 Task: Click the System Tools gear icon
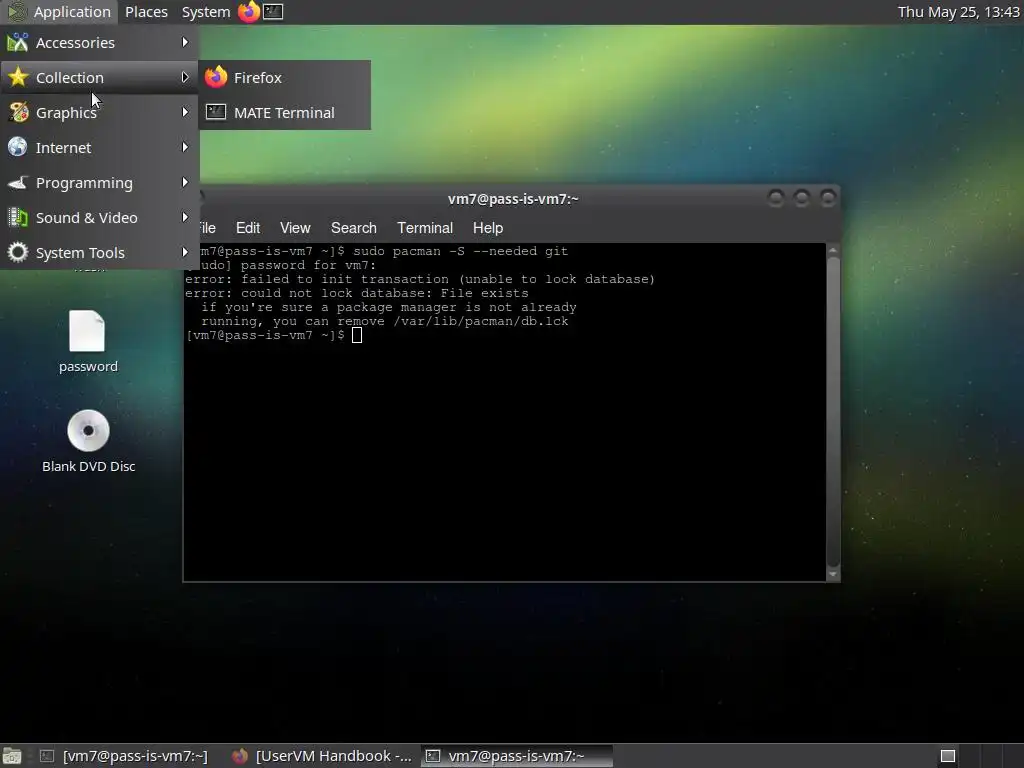(18, 252)
